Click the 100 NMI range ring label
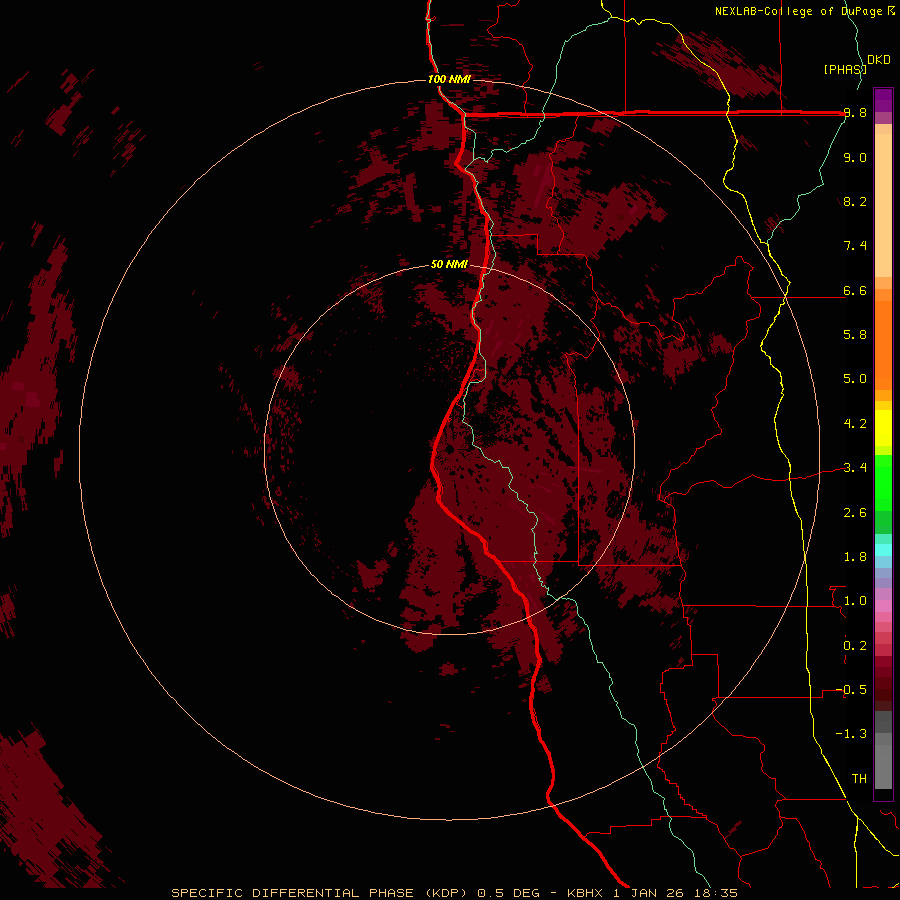Viewport: 900px width, 900px height. [449, 79]
